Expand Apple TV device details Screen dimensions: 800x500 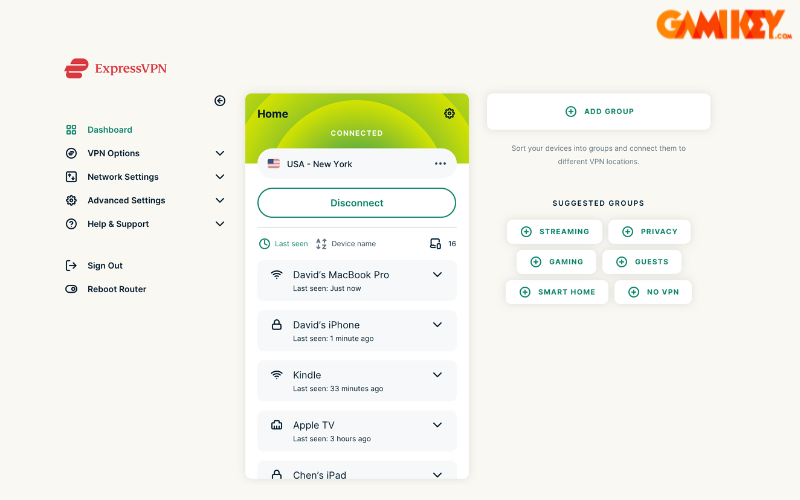[437, 424]
